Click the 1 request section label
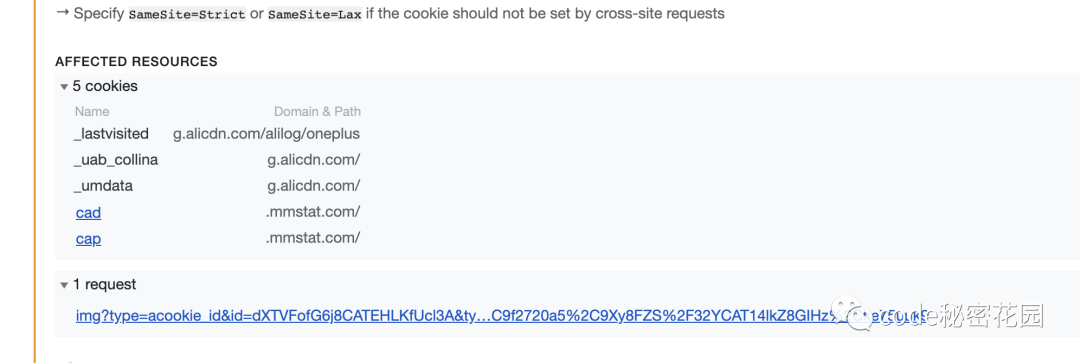 pyautogui.click(x=105, y=284)
